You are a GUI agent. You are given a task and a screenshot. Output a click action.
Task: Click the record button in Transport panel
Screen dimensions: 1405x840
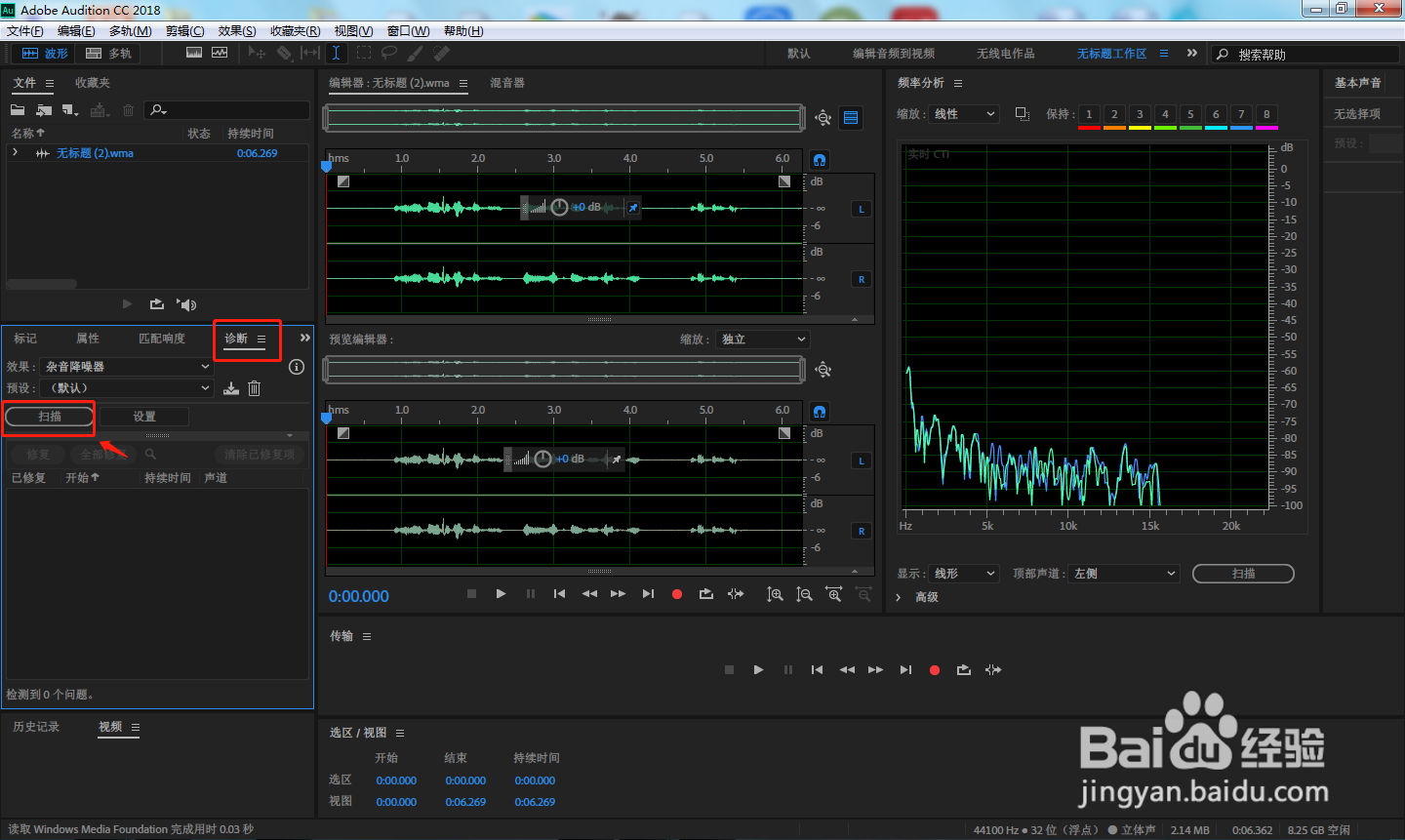point(935,670)
